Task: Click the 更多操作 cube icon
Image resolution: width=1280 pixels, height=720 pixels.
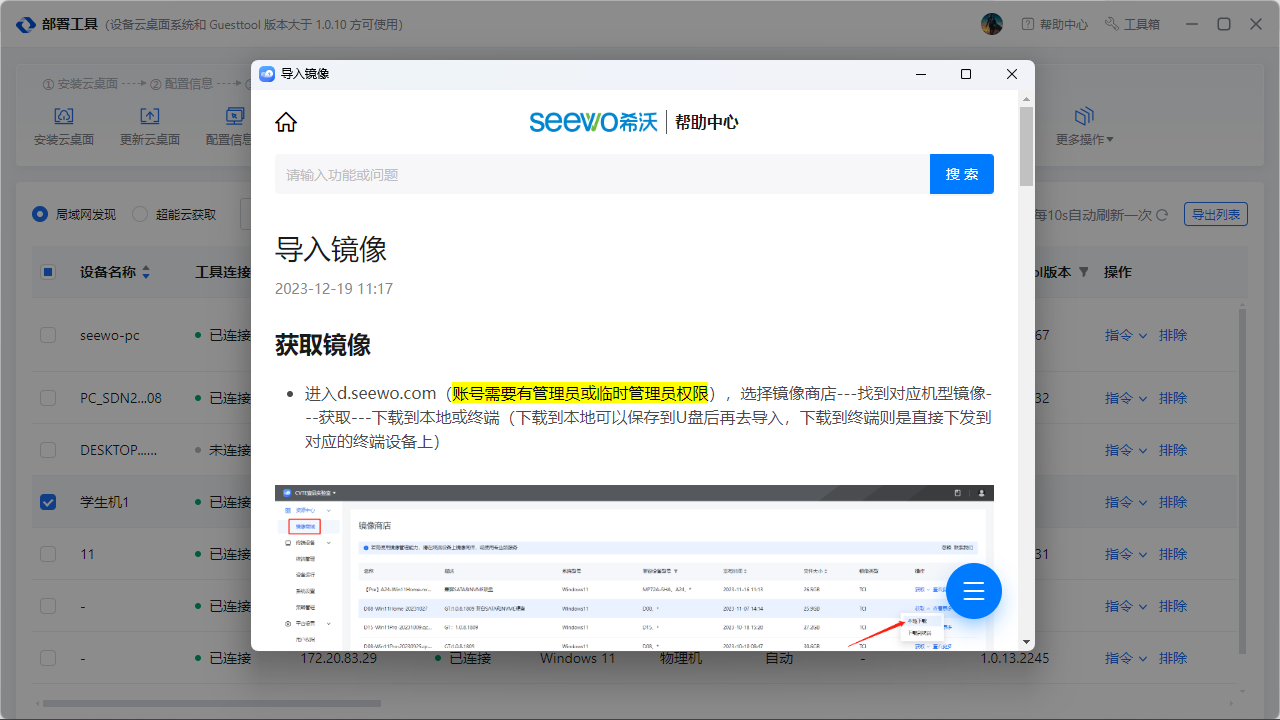Action: (x=1085, y=116)
